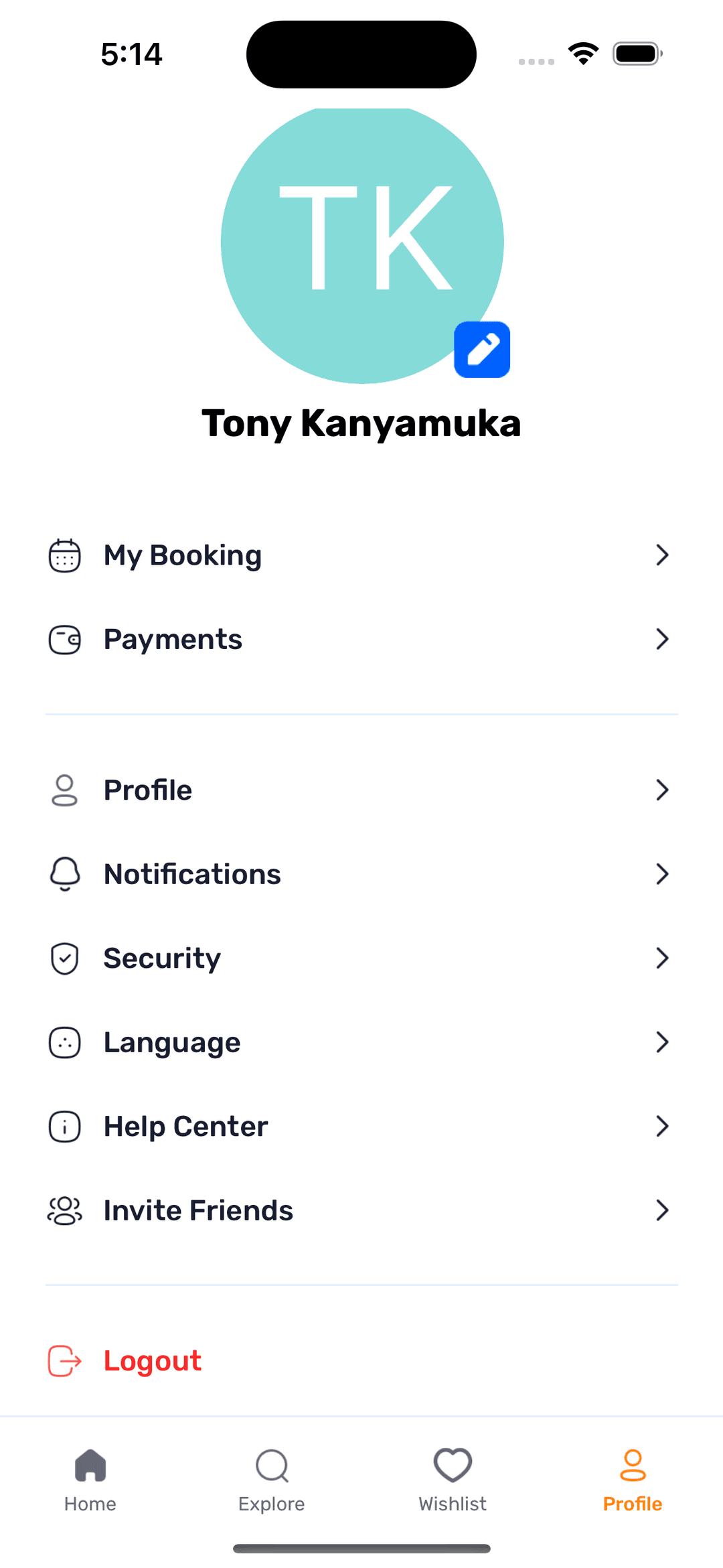The image size is (723, 1568).
Task: Tap the Invite Friends people icon
Action: pyautogui.click(x=65, y=1210)
